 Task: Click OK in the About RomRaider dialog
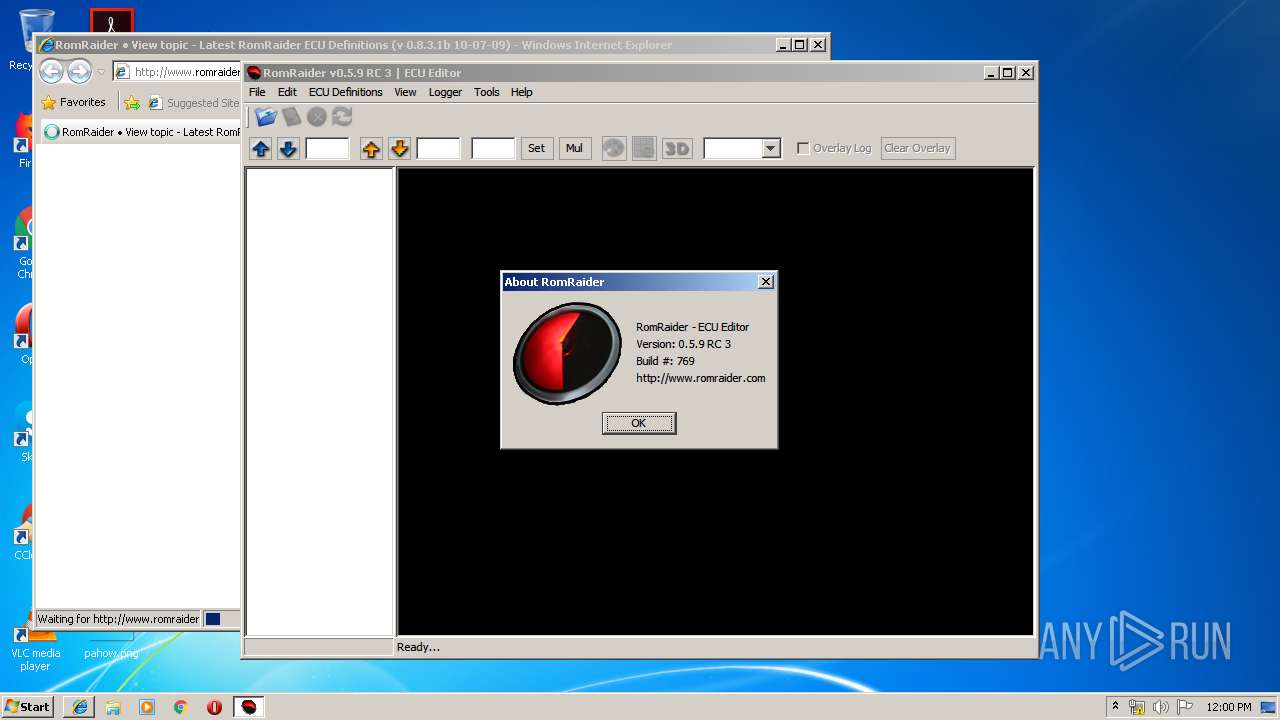click(x=639, y=423)
